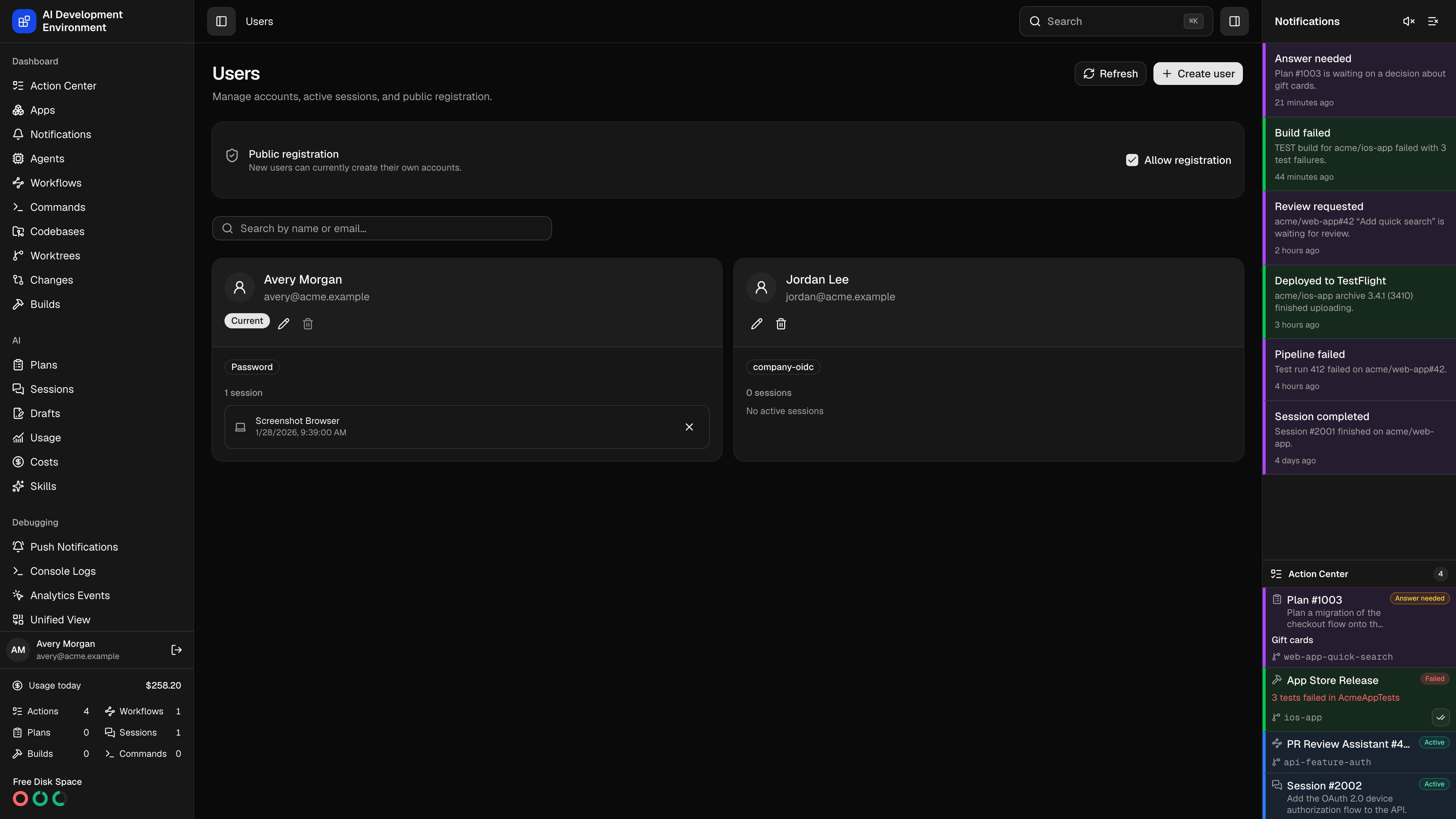This screenshot has width=1456, height=819.
Task: Toggle the left sidebar panel icon
Action: (221, 22)
